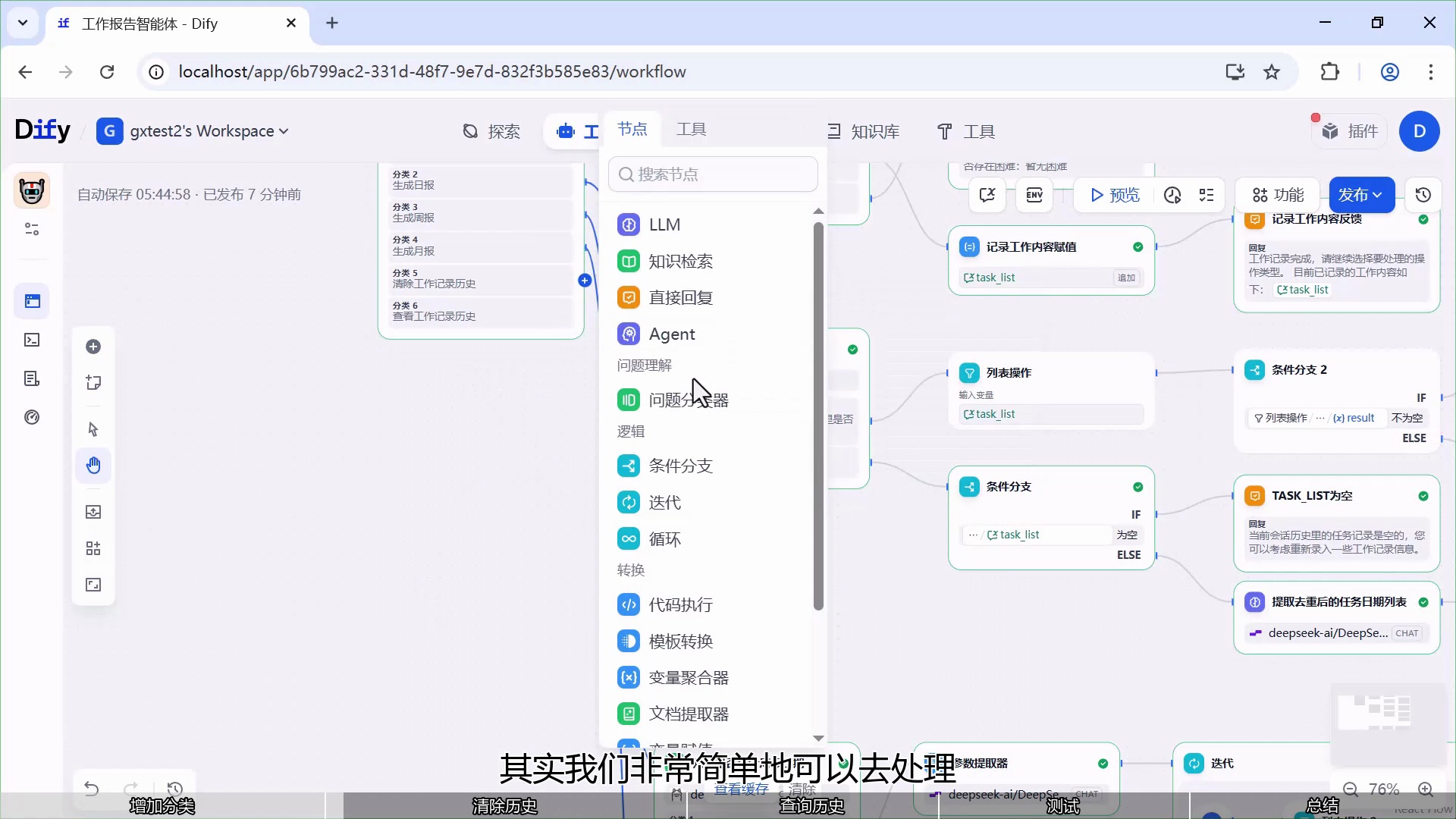Click the Dify logo

coord(42,130)
